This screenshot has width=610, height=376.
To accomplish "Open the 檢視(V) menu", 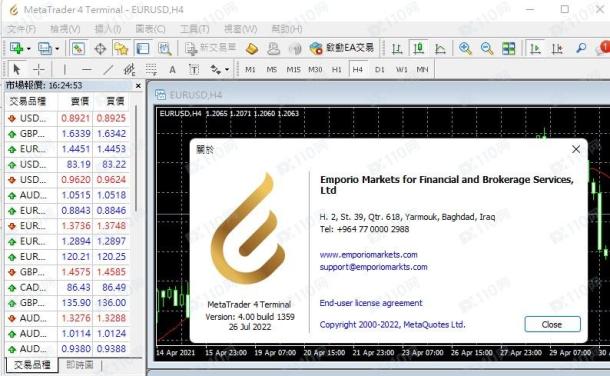I will point(65,29).
